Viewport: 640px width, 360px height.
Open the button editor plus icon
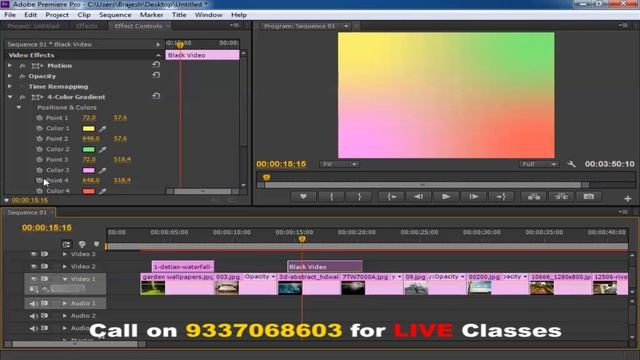point(628,199)
